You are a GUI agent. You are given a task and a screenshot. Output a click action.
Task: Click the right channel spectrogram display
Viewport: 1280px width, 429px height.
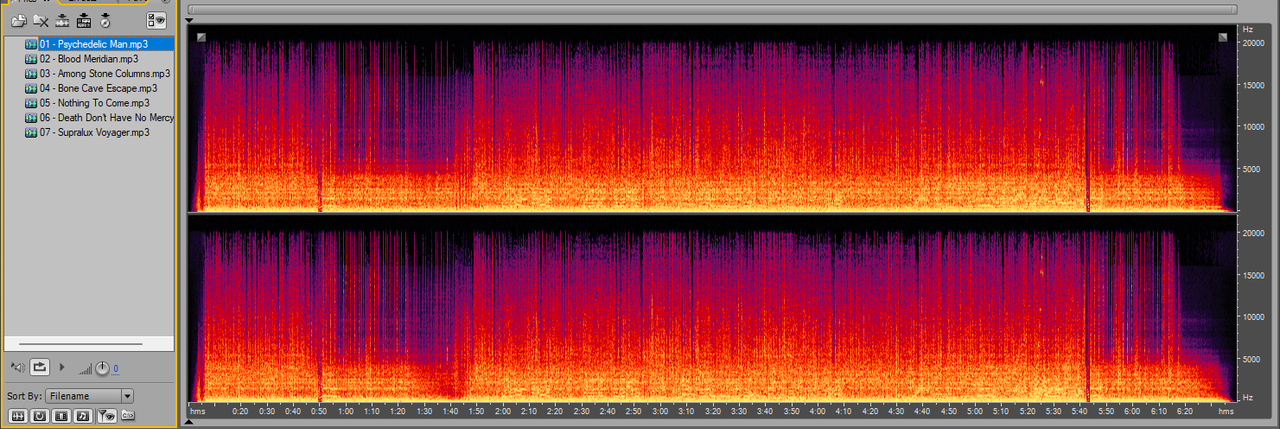click(x=712, y=309)
